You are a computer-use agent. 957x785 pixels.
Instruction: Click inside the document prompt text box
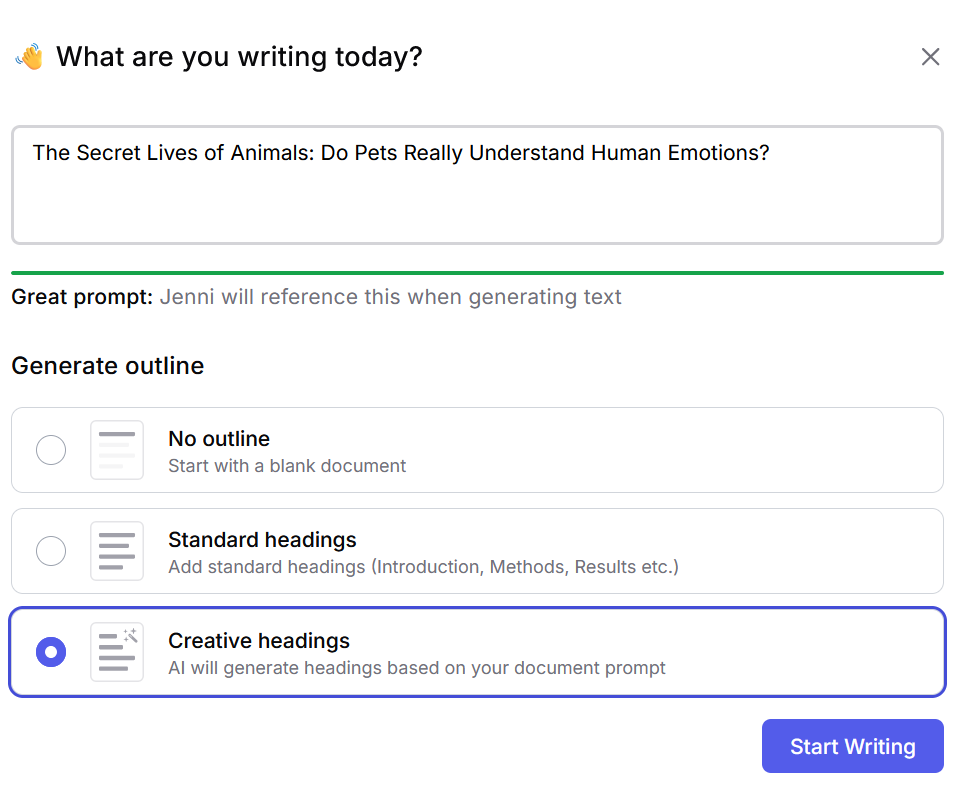click(477, 185)
